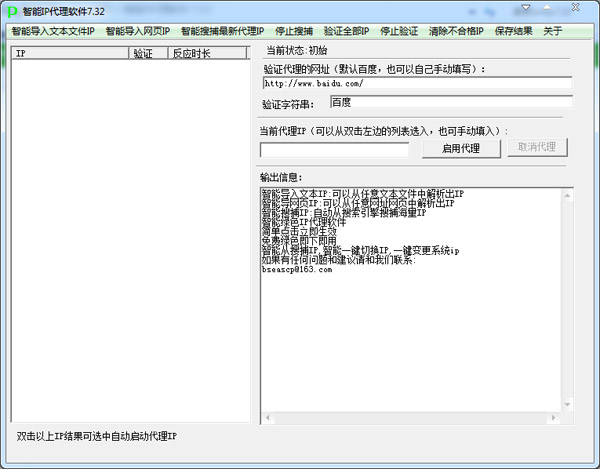
Task: Open 智能导入网页IP menu
Action: [138, 31]
